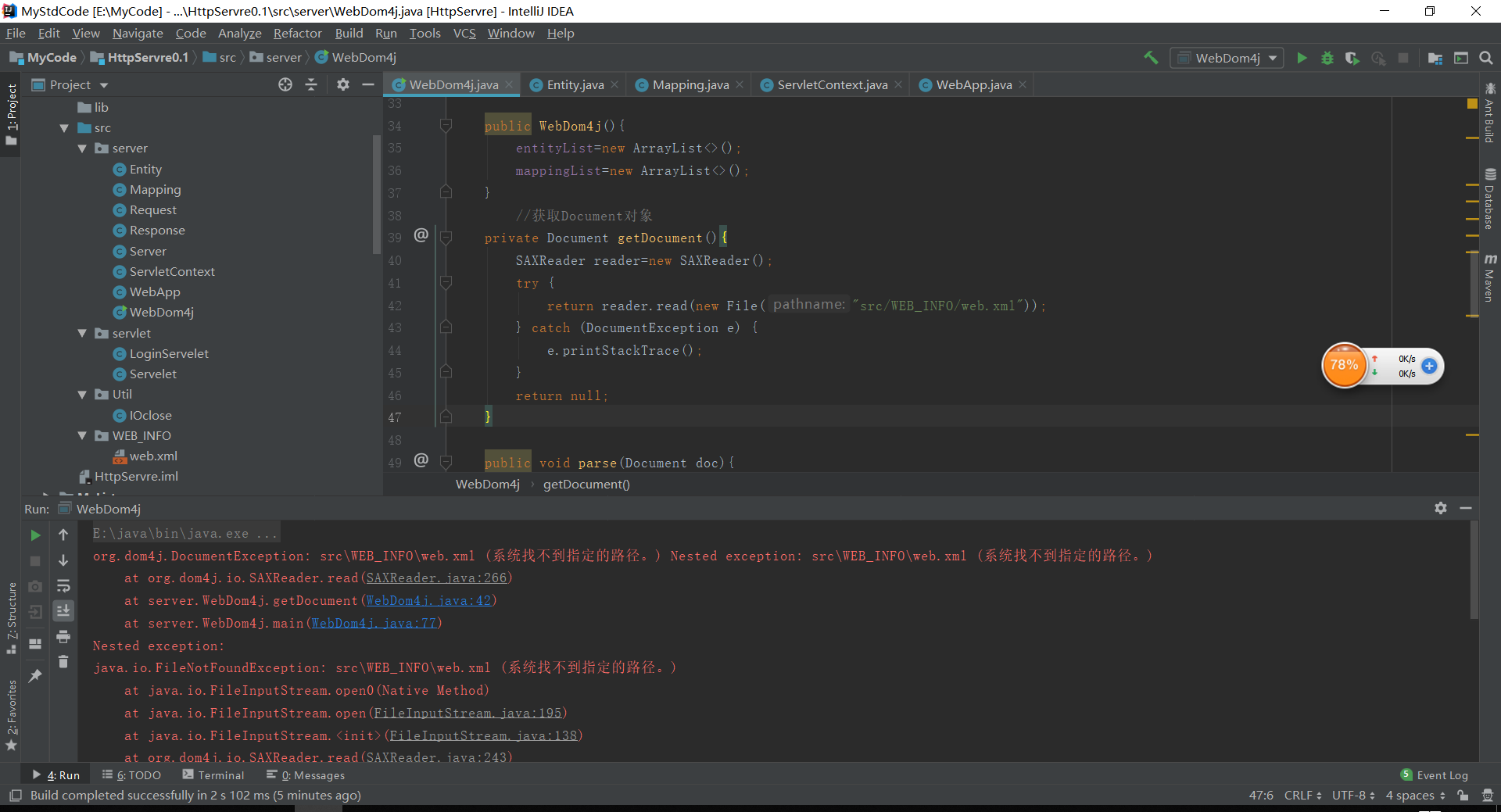
Task: Collapse the src folder in the project tree
Action: click(65, 128)
